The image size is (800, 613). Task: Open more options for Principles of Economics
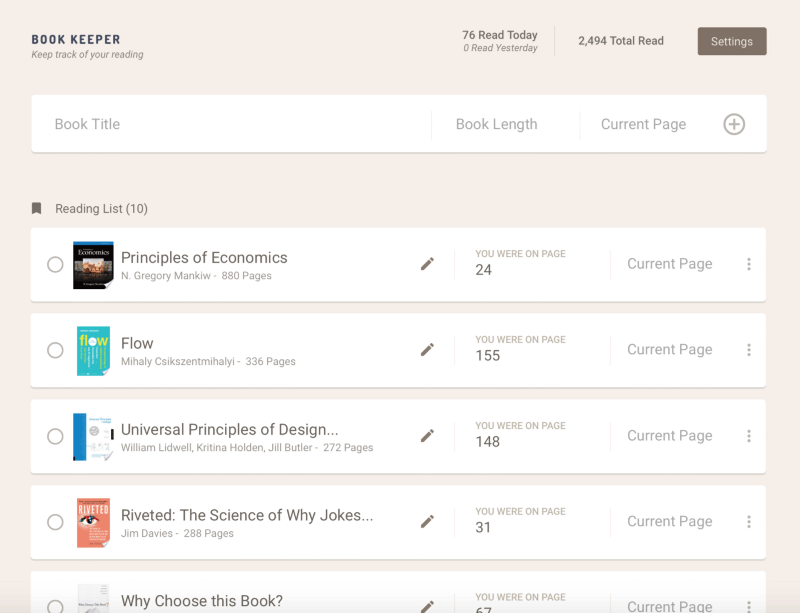749,264
